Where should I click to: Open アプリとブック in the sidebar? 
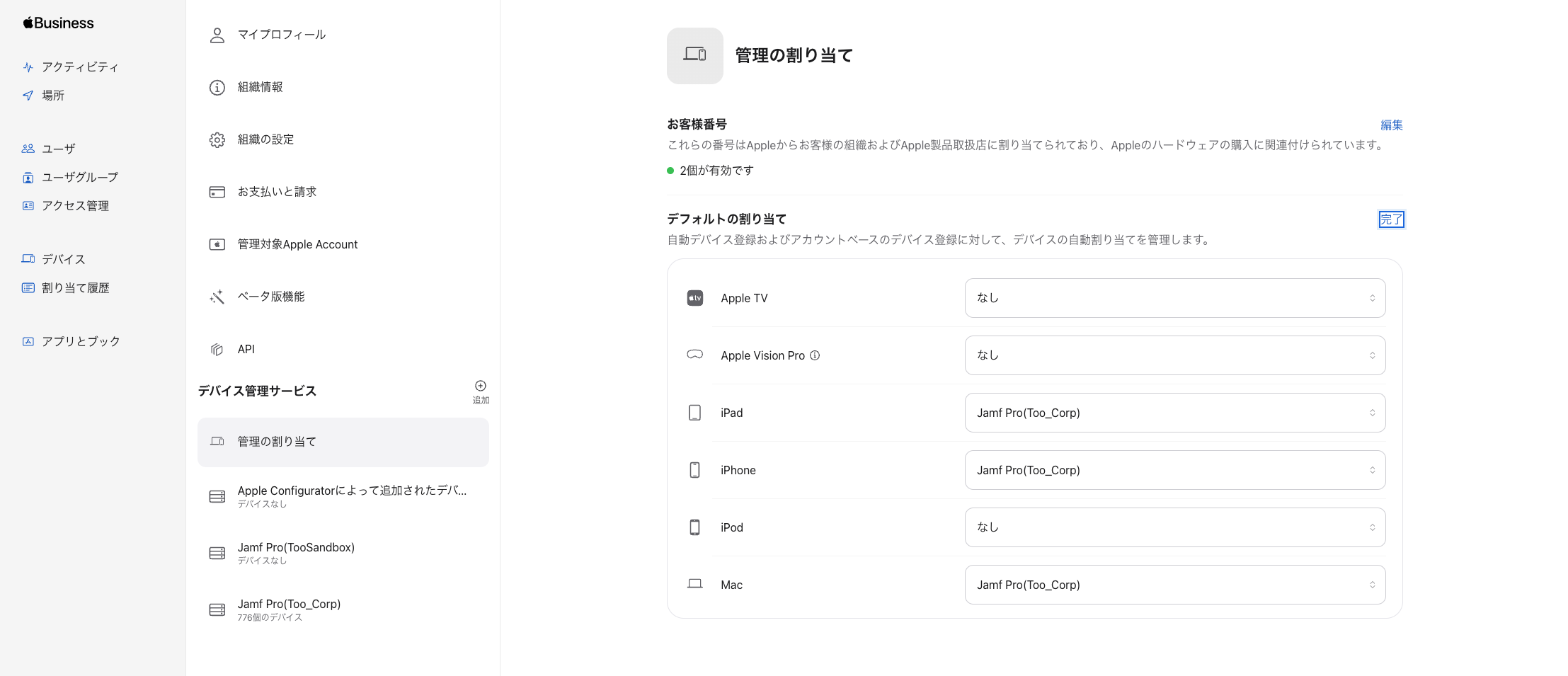pyautogui.click(x=80, y=340)
